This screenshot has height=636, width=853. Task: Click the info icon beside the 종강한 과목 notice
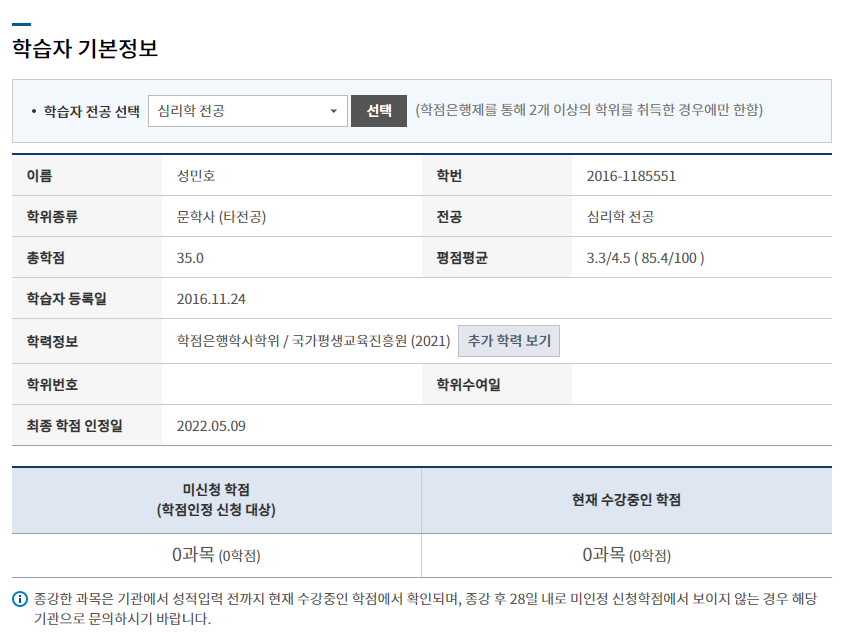(x=20, y=599)
